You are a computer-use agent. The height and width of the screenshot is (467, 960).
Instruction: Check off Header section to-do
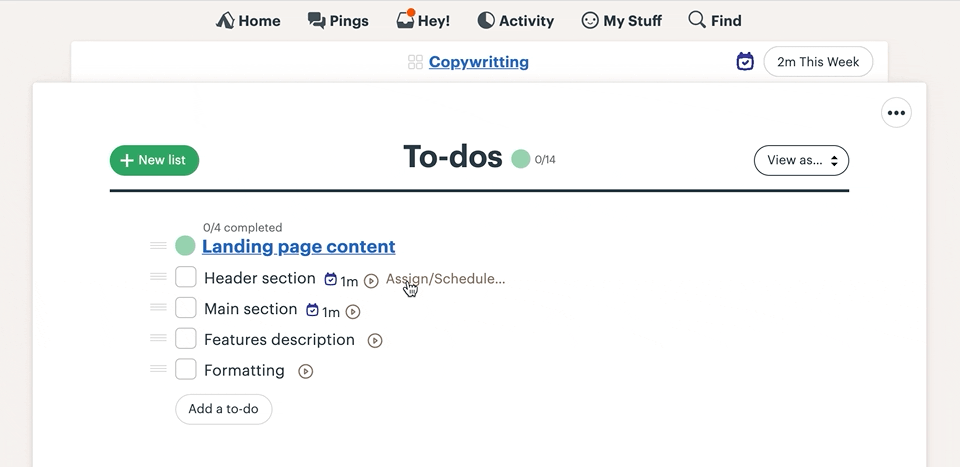pyautogui.click(x=186, y=277)
